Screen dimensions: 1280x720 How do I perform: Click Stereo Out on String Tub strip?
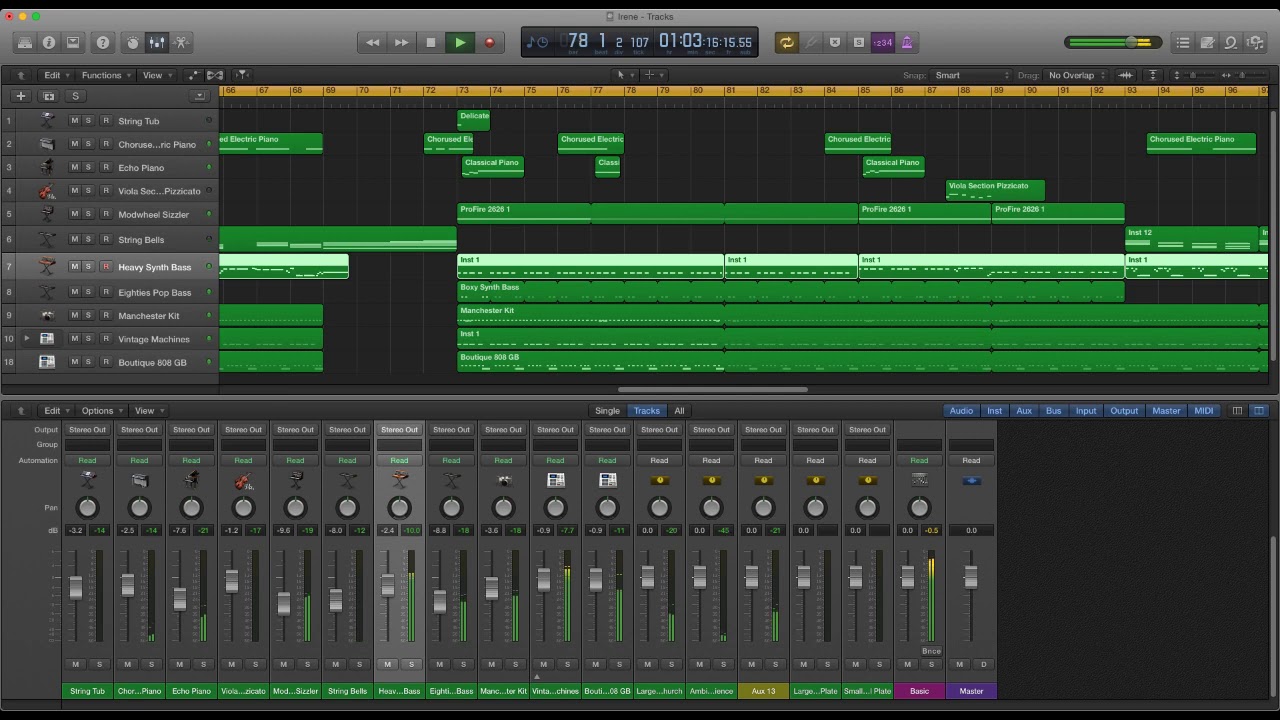click(x=87, y=430)
